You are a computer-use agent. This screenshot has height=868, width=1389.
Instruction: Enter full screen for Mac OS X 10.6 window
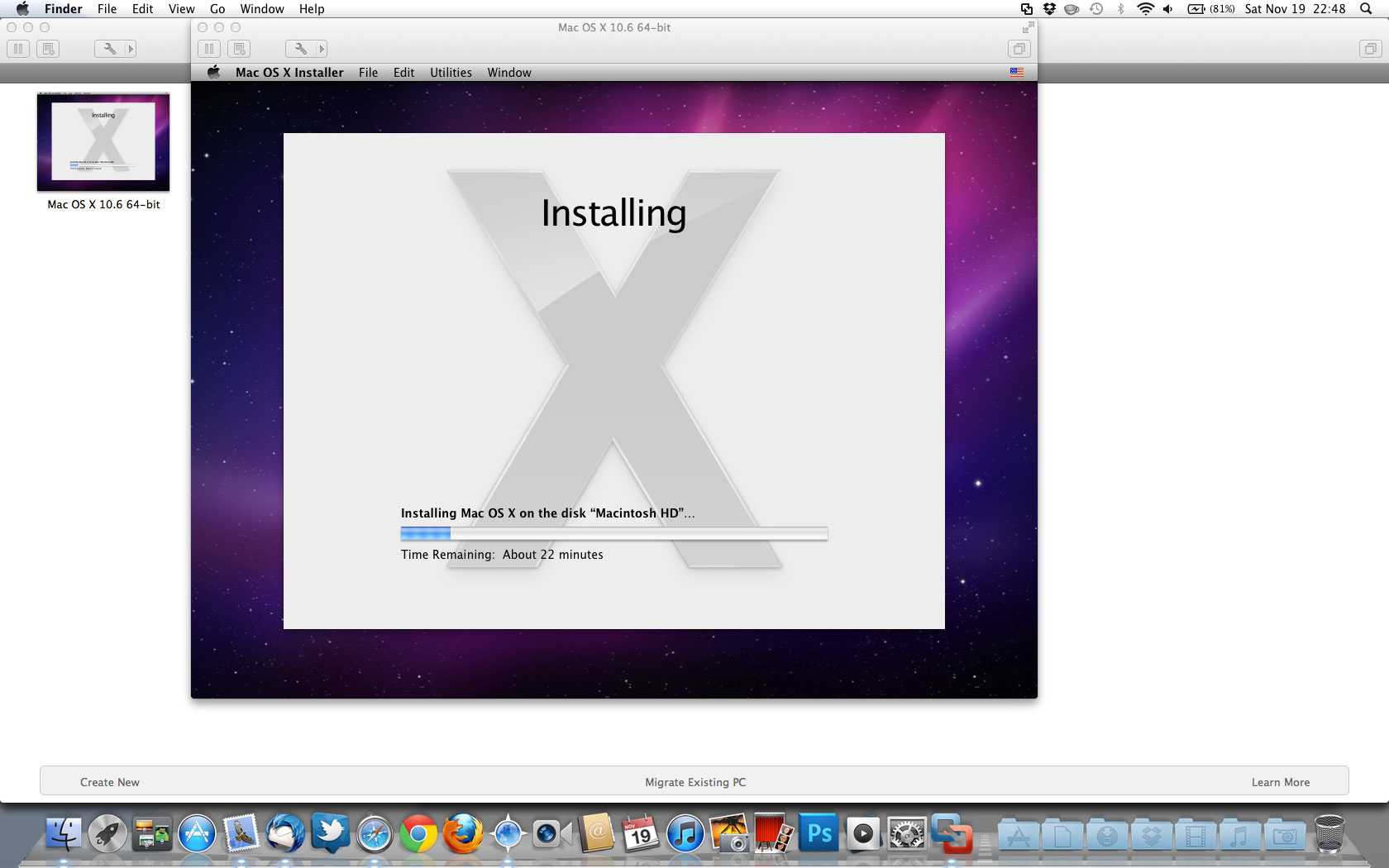tap(1028, 27)
